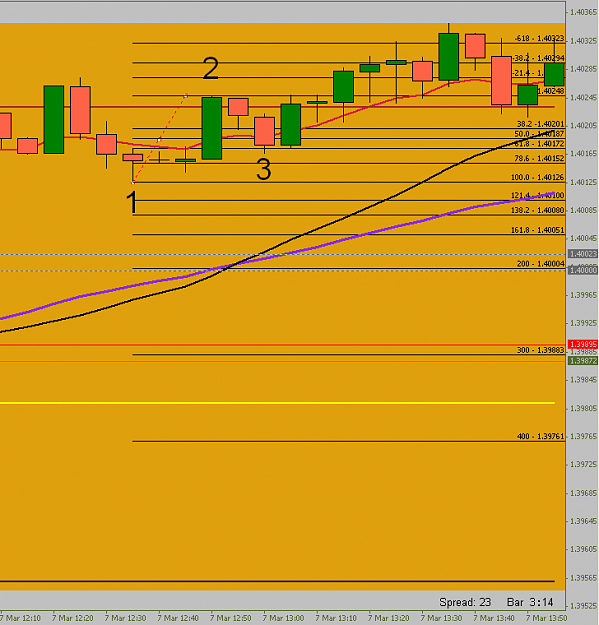Click the 7 Mar 12:40 time label

[x=178, y=618]
